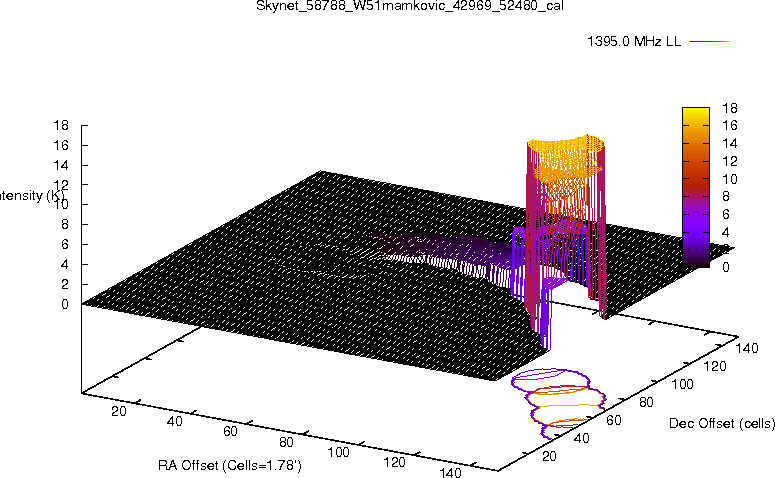Select the RA Offset (Cells=1.78') axis label
The height and width of the screenshot is (478, 775).
pyautogui.click(x=230, y=465)
